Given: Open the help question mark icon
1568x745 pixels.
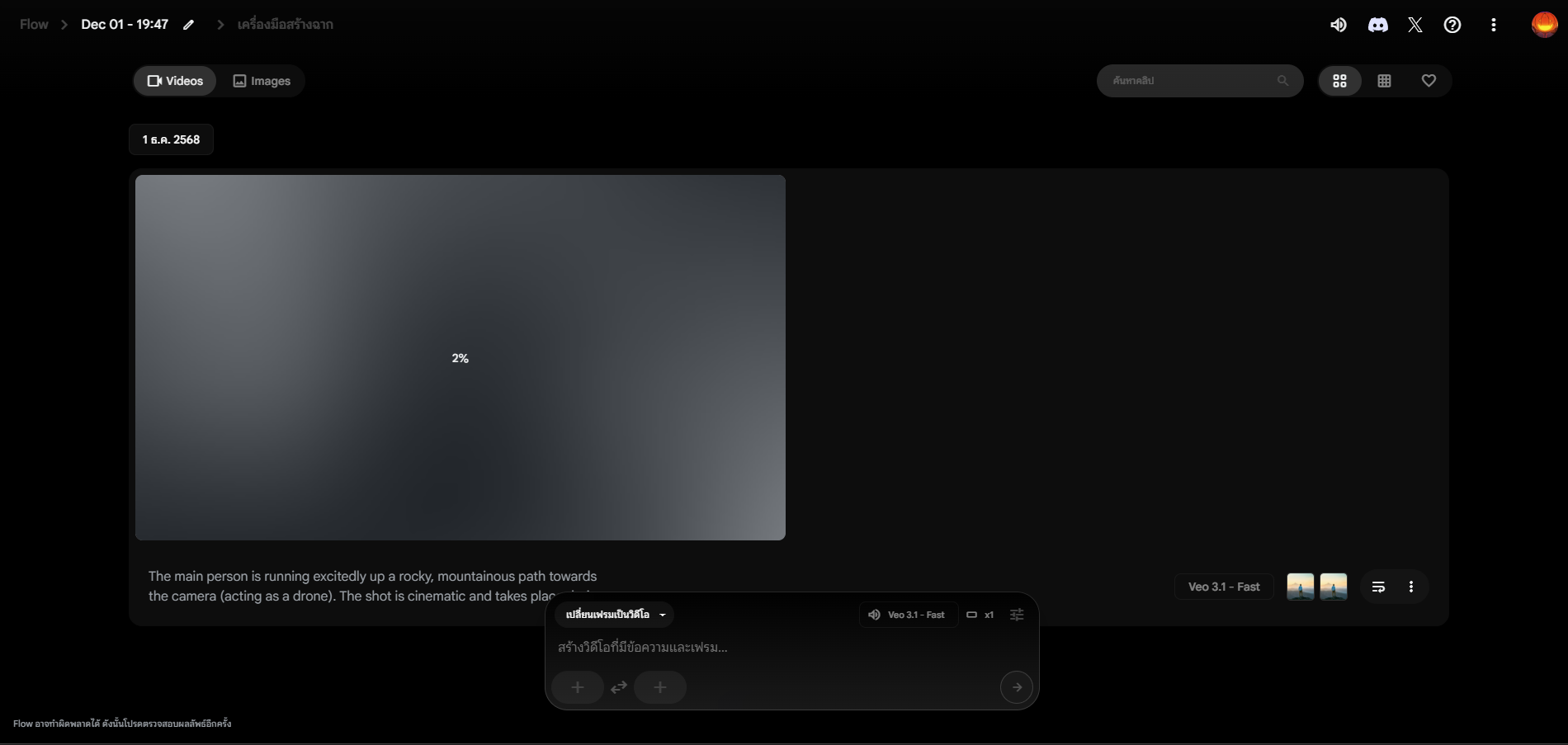Looking at the screenshot, I should pos(1452,25).
